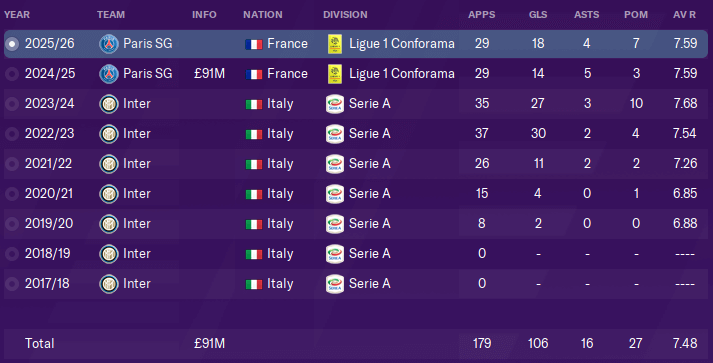Click the Inter crest in 2023/24 row

pos(109,104)
